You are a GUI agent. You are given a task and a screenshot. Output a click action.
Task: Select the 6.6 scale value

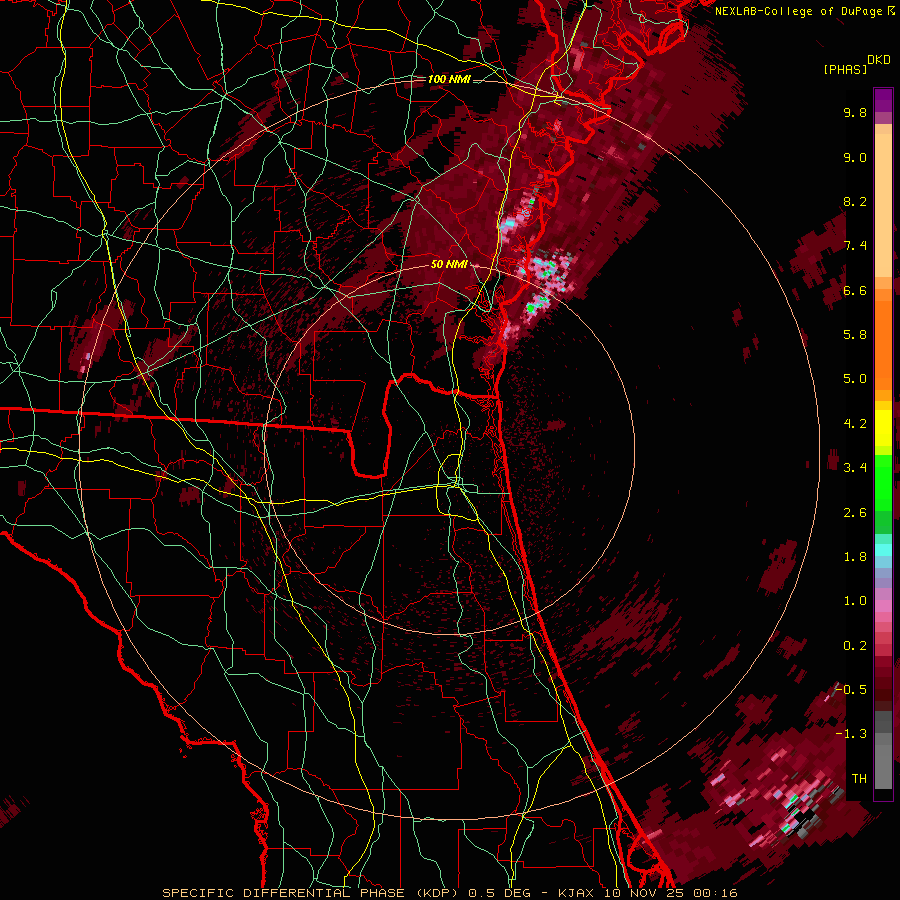tap(855, 290)
